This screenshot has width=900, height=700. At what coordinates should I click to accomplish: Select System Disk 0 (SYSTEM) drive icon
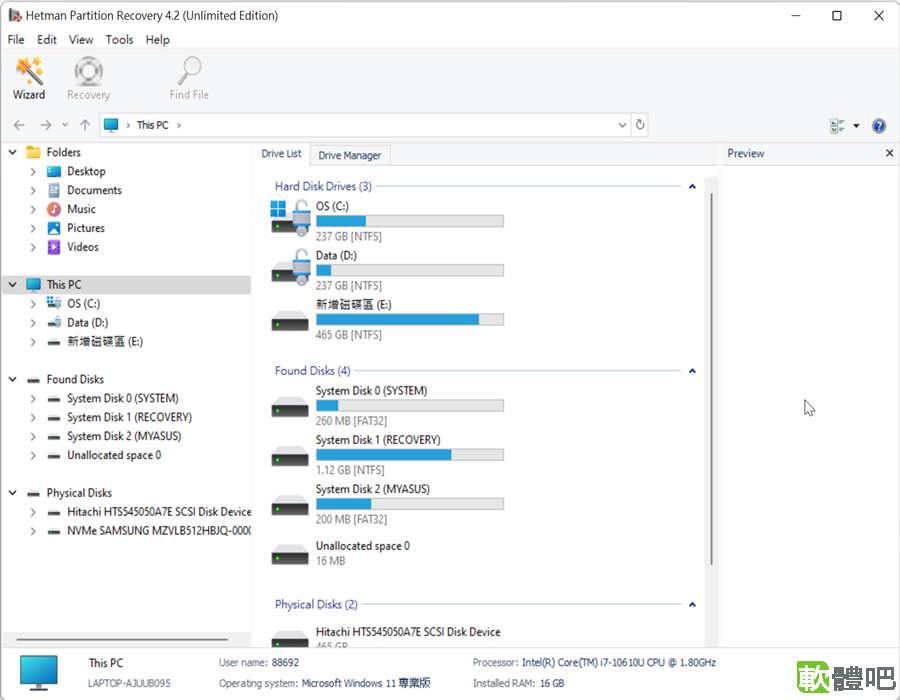(290, 407)
